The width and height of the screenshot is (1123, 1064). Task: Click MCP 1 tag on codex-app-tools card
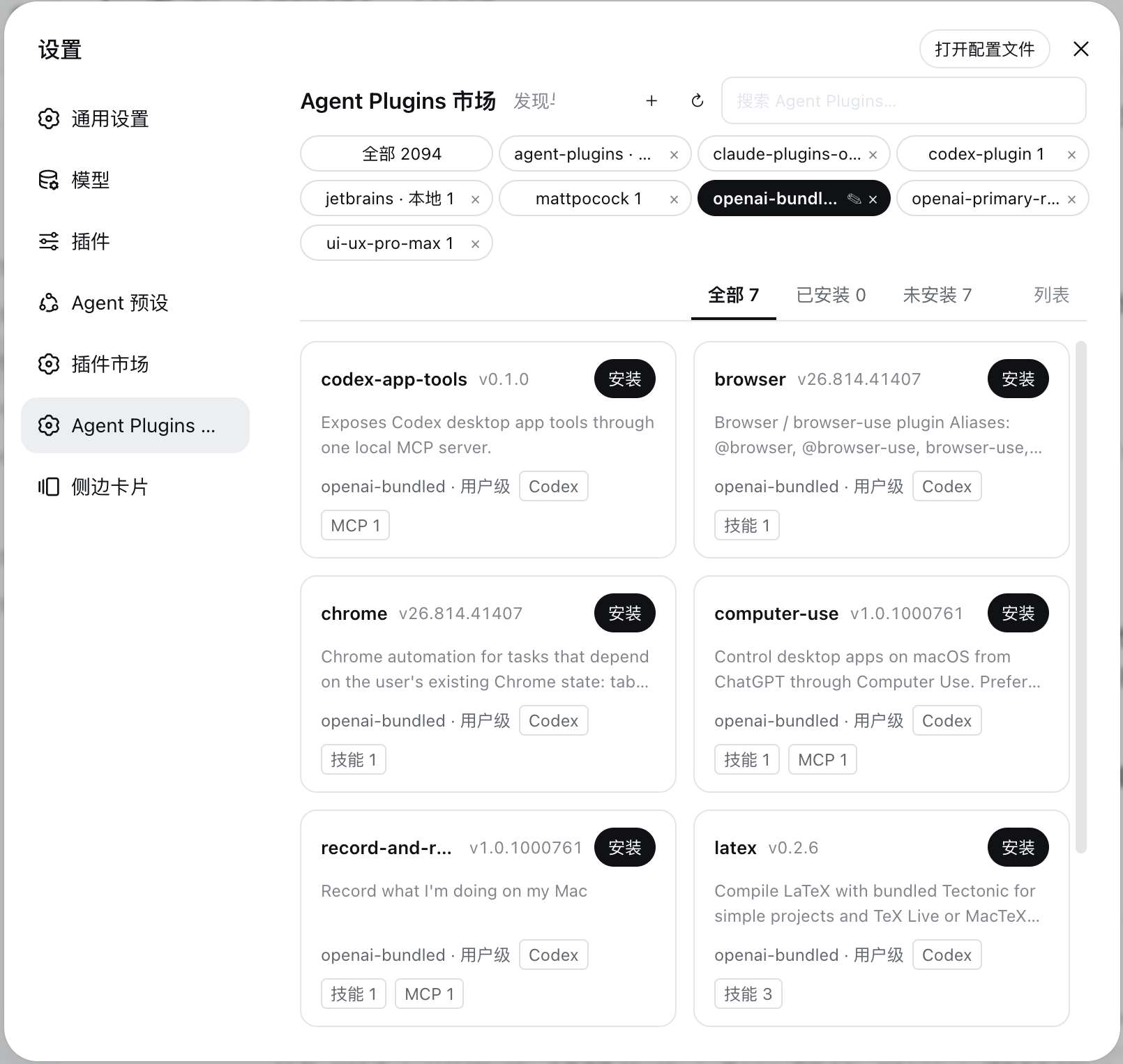coord(356,526)
